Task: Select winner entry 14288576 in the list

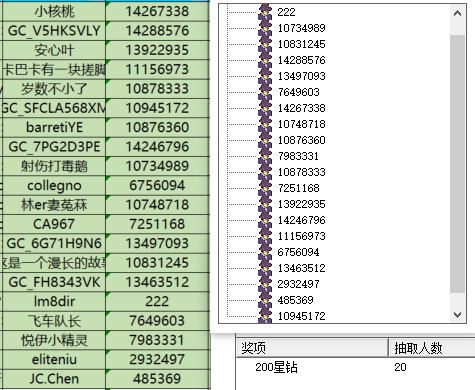Action: [302, 60]
